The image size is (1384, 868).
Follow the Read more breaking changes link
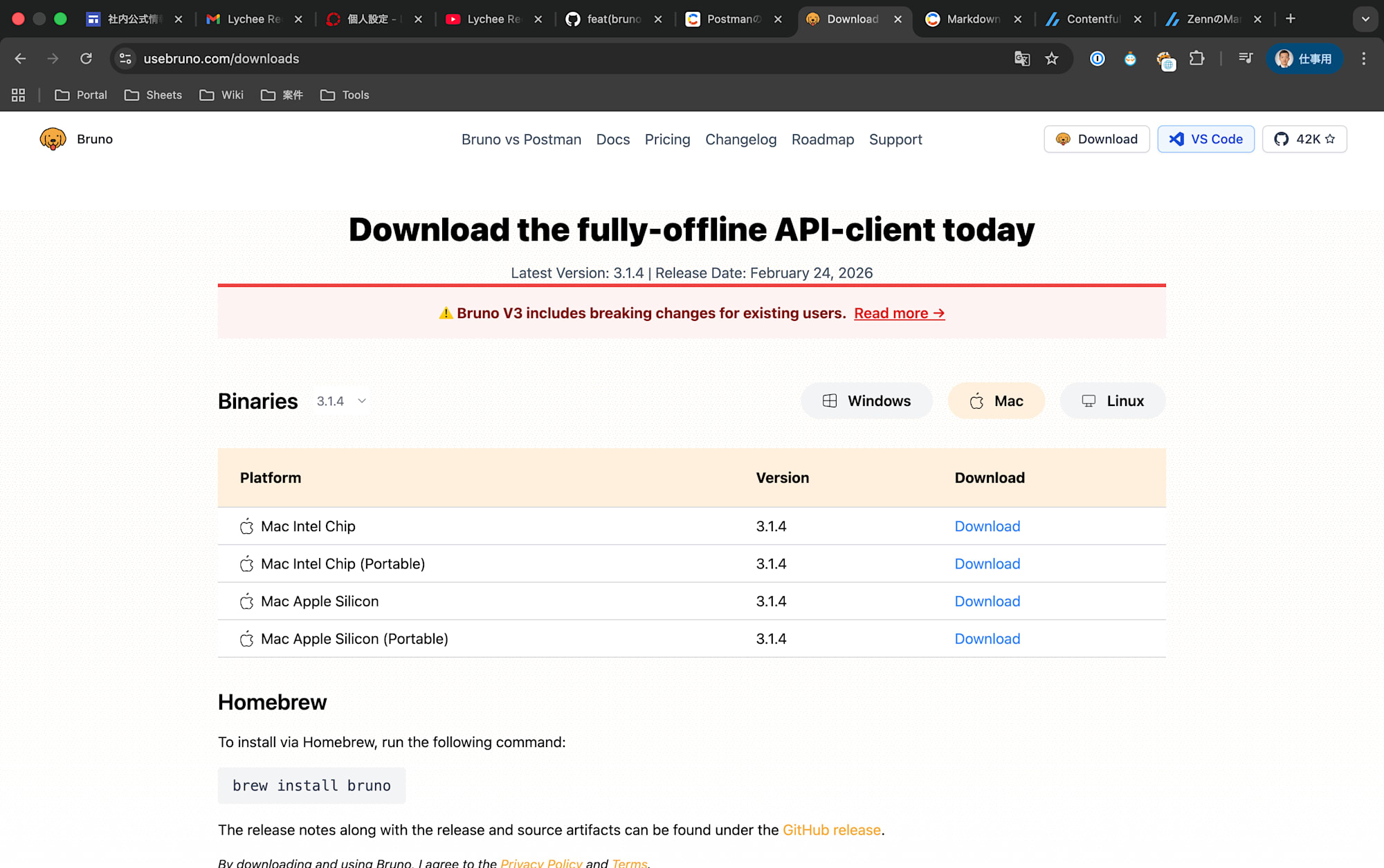point(899,313)
